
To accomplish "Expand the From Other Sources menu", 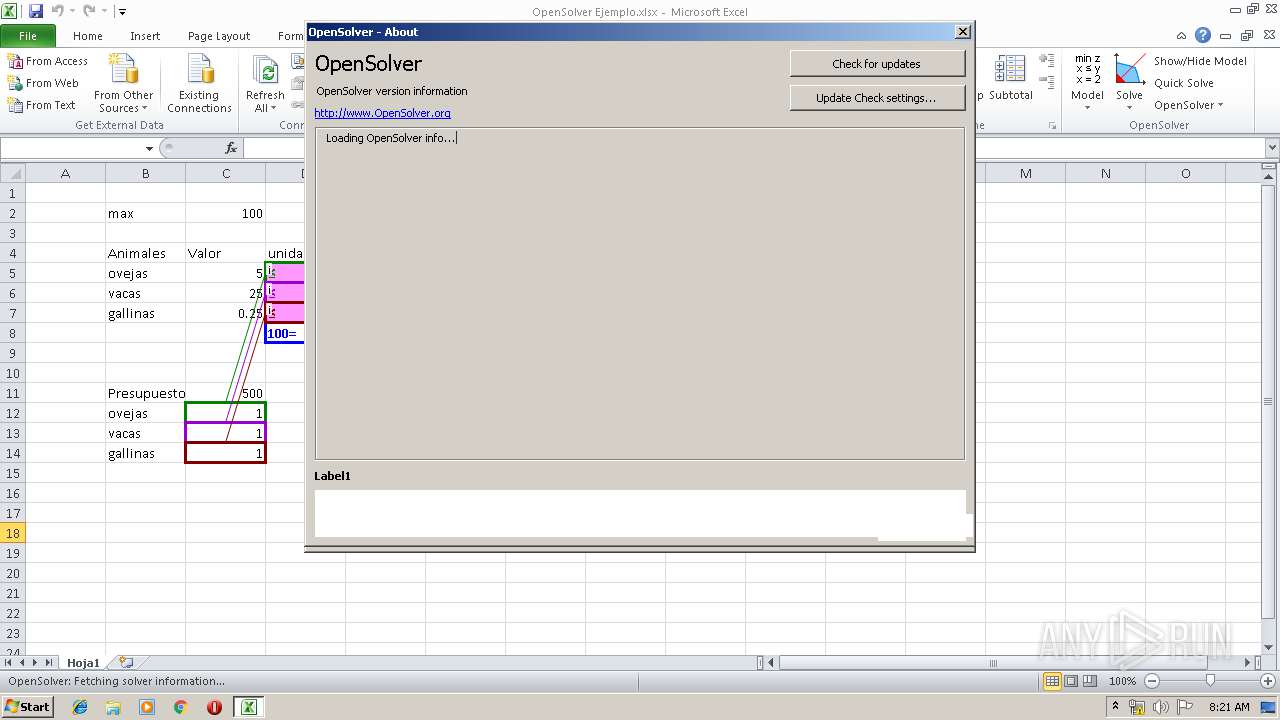I will coord(123,84).
